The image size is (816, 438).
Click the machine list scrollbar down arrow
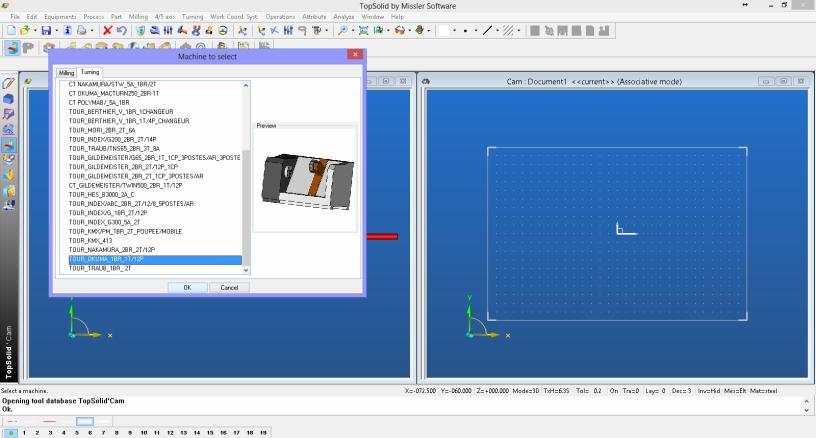click(x=246, y=270)
